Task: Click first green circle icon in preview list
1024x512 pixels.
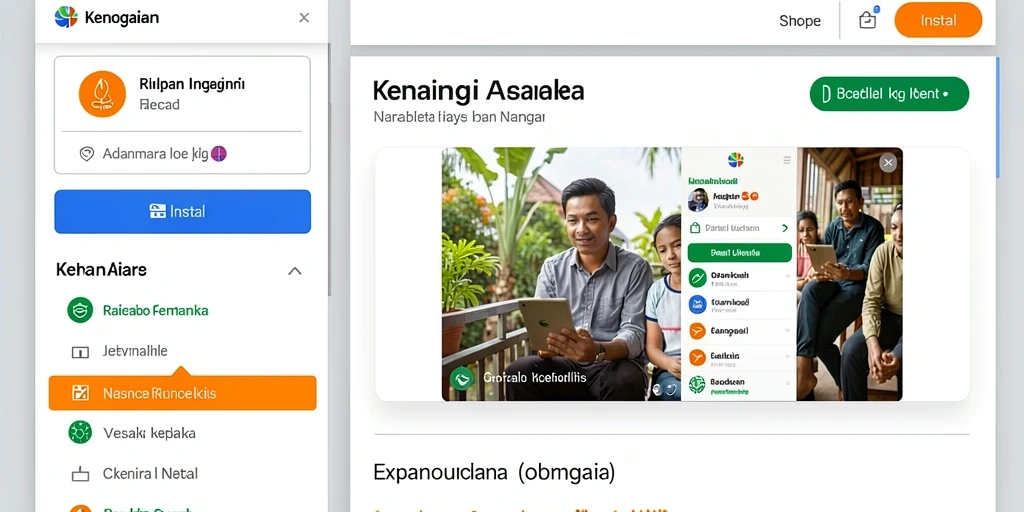Action: [697, 278]
